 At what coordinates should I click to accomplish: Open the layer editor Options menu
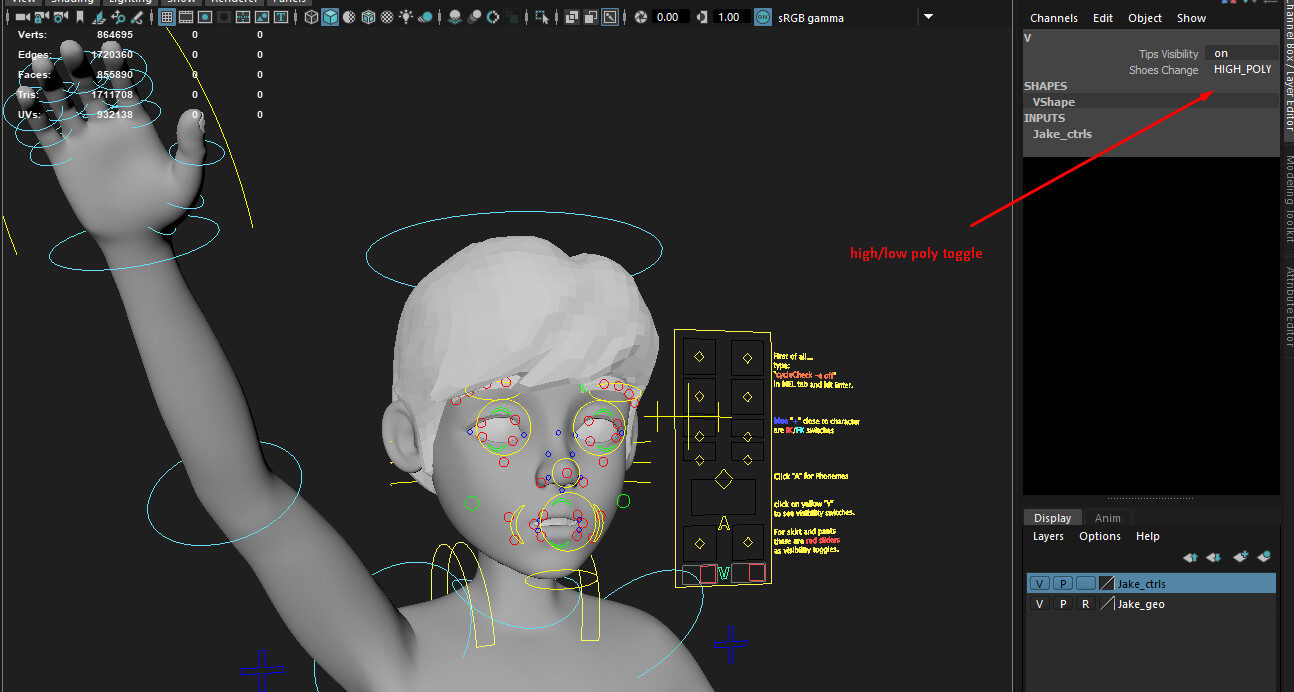coord(1100,536)
